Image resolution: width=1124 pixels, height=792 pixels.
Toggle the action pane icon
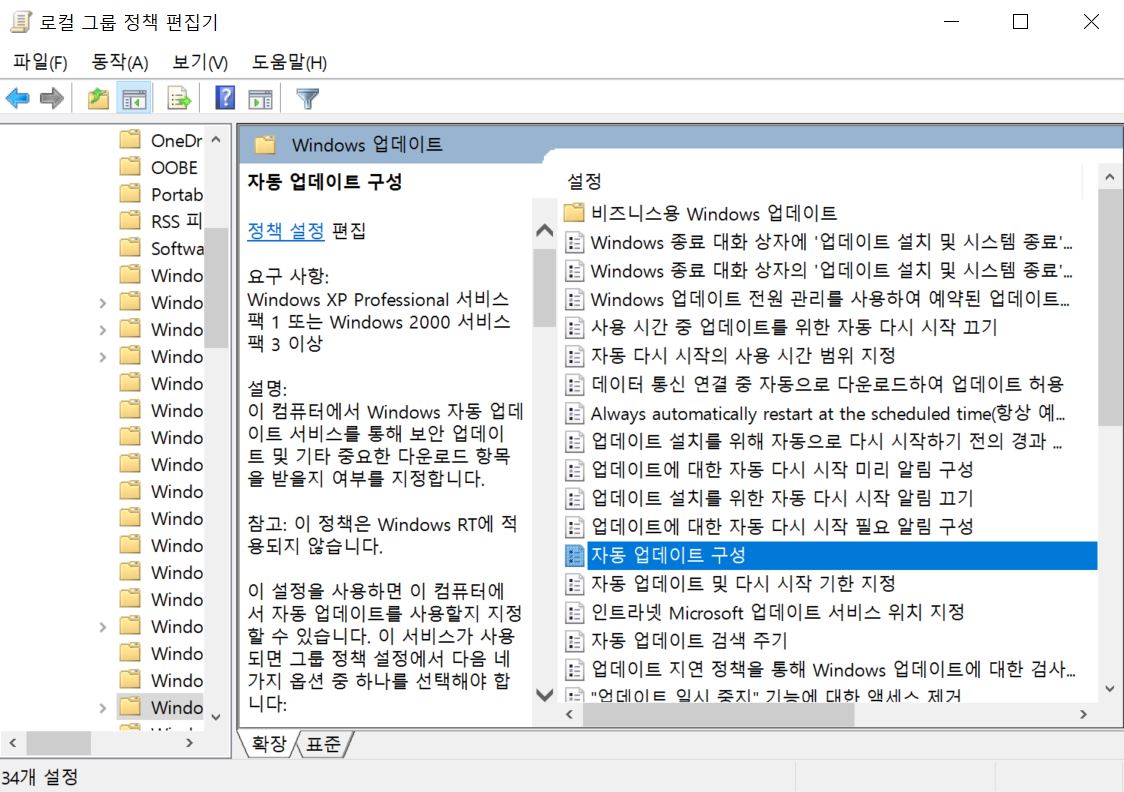tap(260, 99)
